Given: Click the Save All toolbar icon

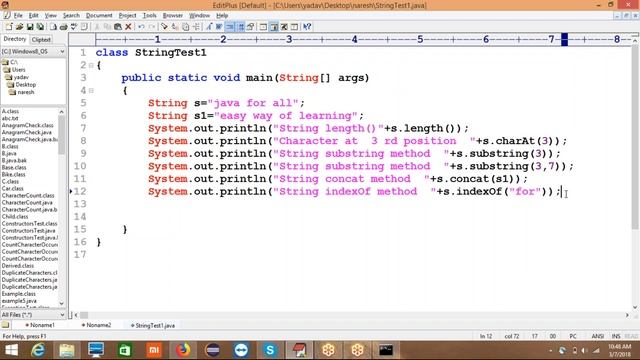Looking at the screenshot, I should tap(40, 27).
